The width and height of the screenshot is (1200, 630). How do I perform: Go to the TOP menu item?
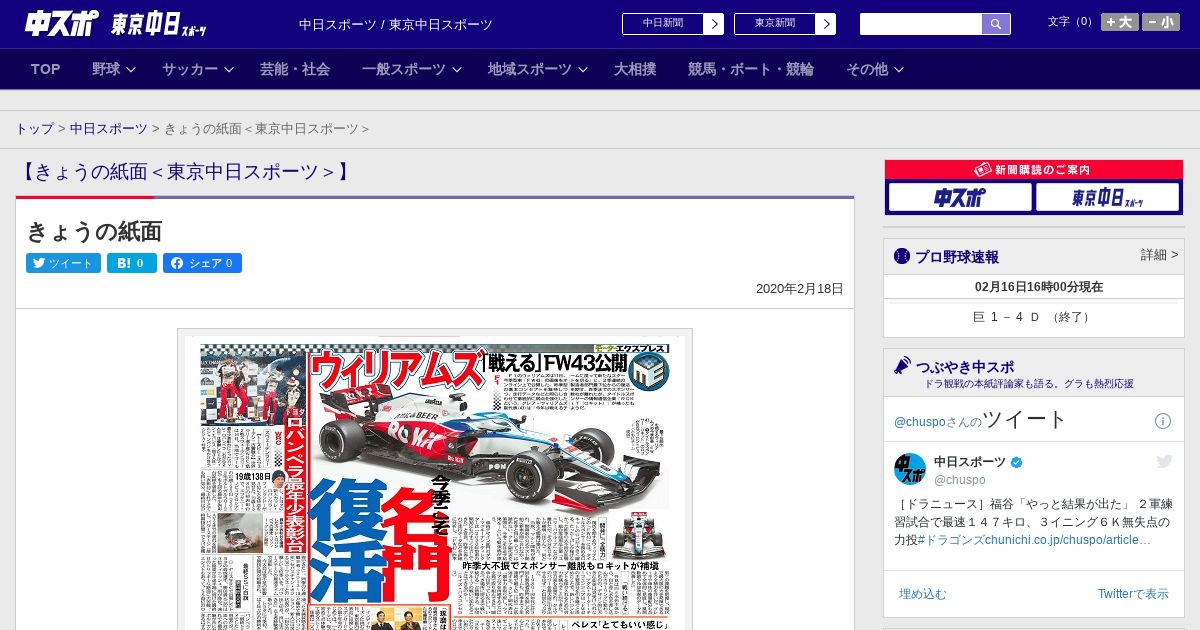(46, 69)
